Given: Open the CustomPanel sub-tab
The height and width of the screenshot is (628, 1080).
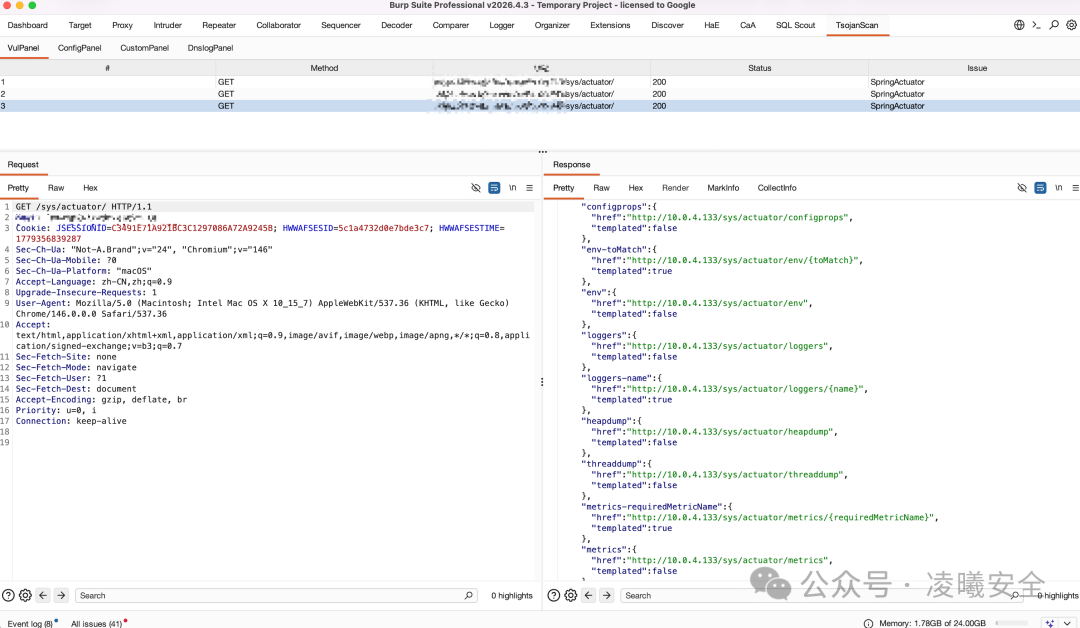Looking at the screenshot, I should tap(145, 48).
